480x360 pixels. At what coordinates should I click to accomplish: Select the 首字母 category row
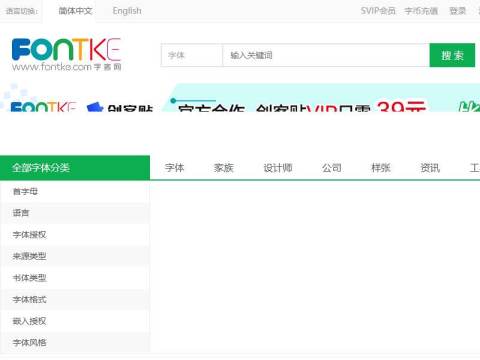75,191
